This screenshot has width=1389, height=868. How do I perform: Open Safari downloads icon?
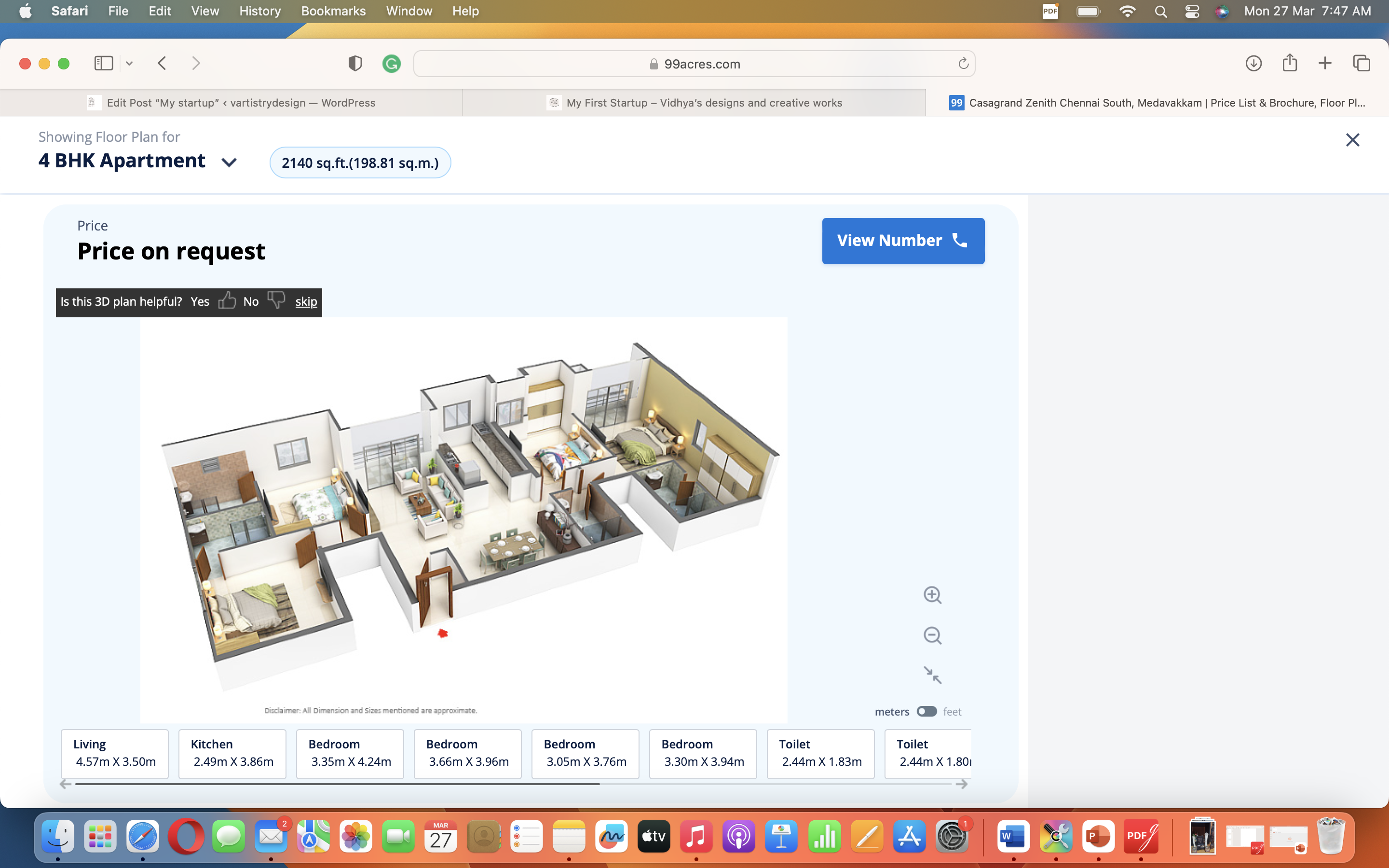tap(1253, 63)
